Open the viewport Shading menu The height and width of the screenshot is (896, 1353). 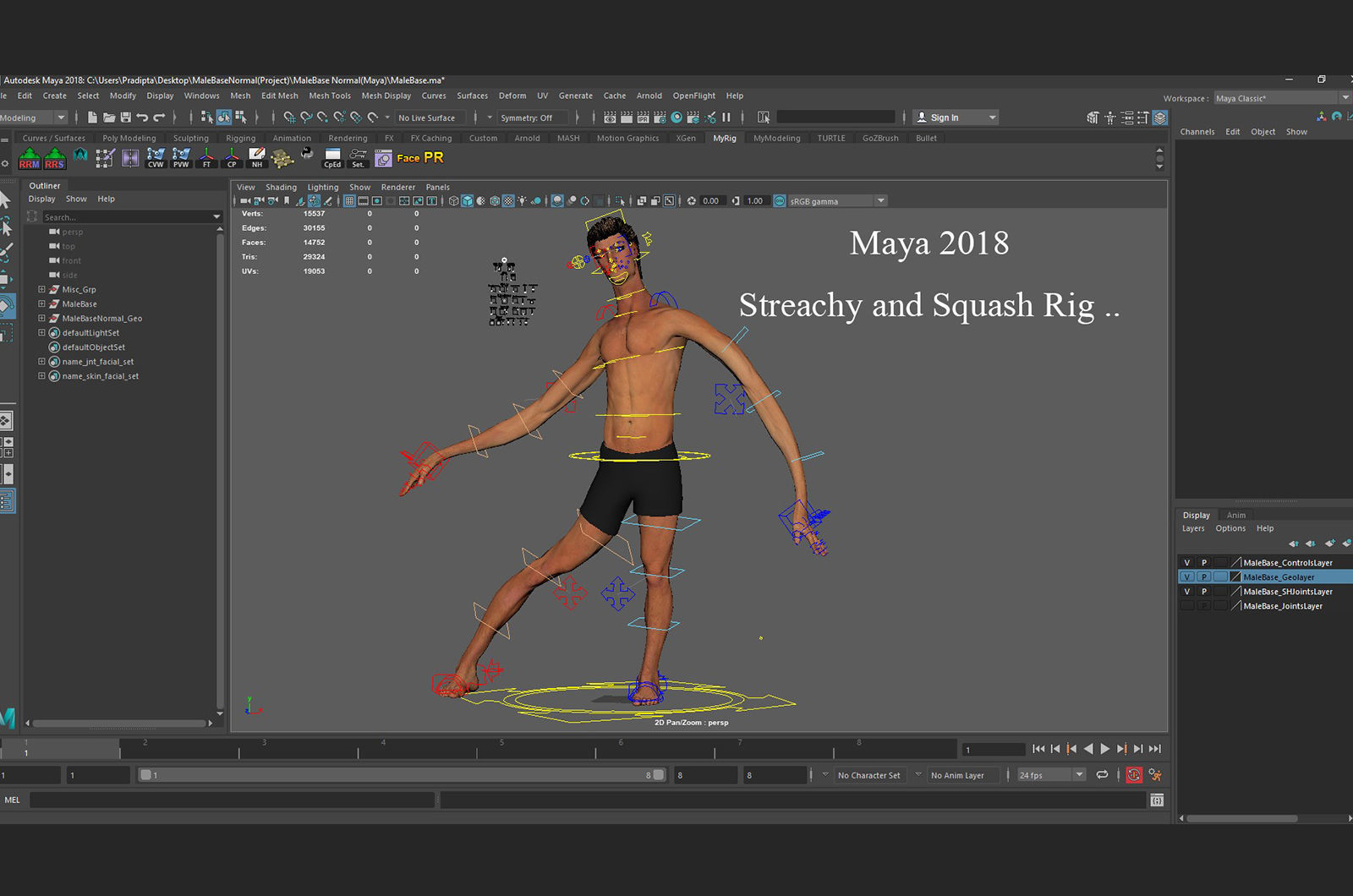click(281, 188)
